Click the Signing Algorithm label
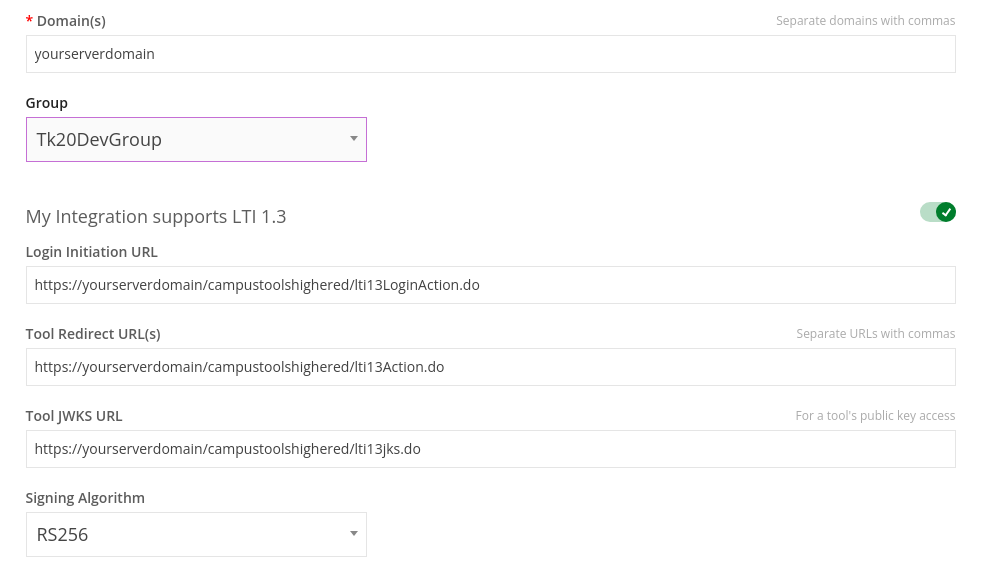Viewport: 994px width, 567px height. [86, 498]
